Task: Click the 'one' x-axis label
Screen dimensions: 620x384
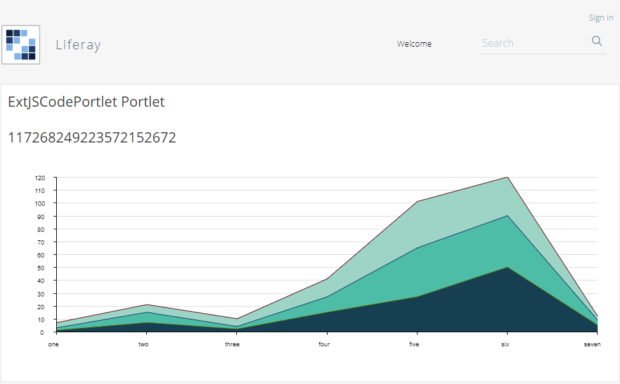Action: pos(53,344)
